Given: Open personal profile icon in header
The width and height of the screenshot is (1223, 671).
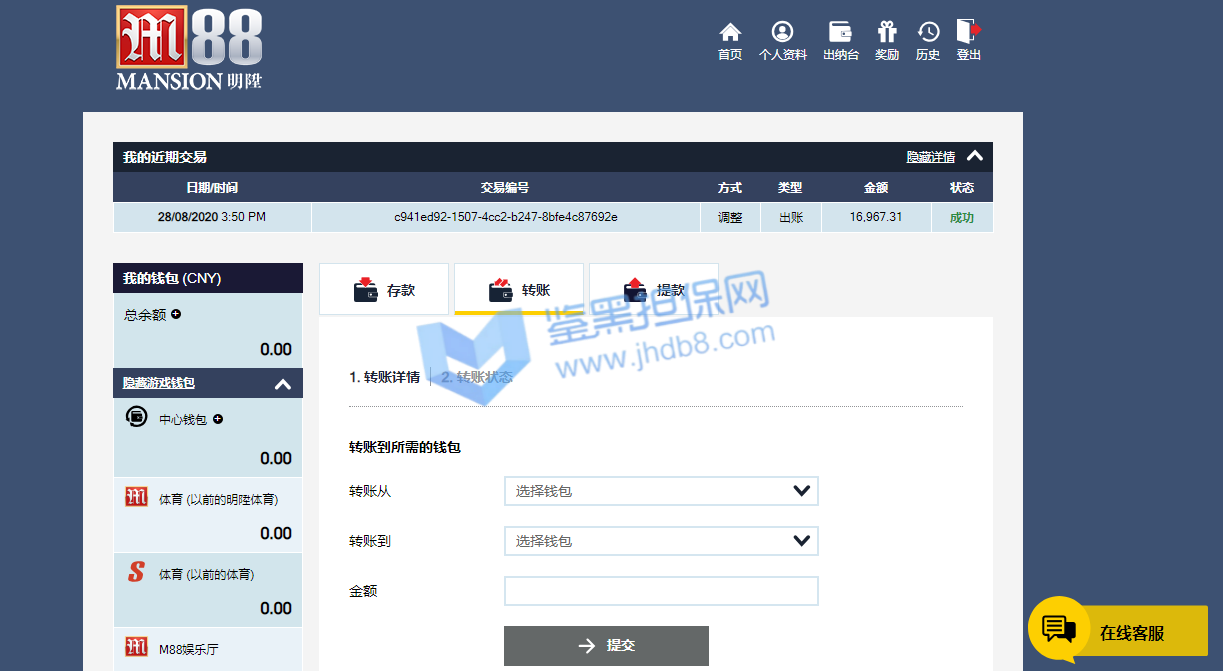Looking at the screenshot, I should (x=782, y=33).
